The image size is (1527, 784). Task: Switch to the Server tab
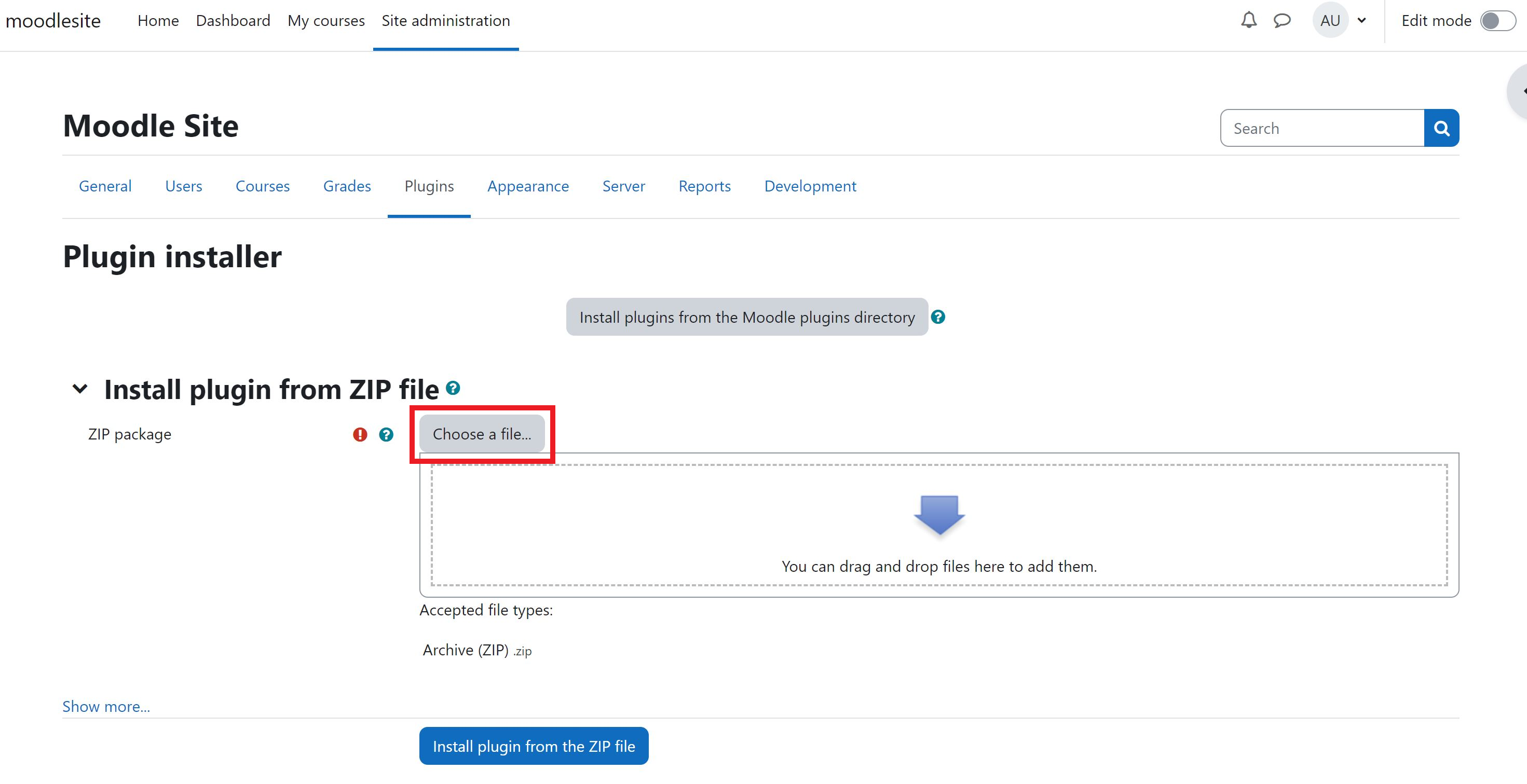pyautogui.click(x=623, y=186)
